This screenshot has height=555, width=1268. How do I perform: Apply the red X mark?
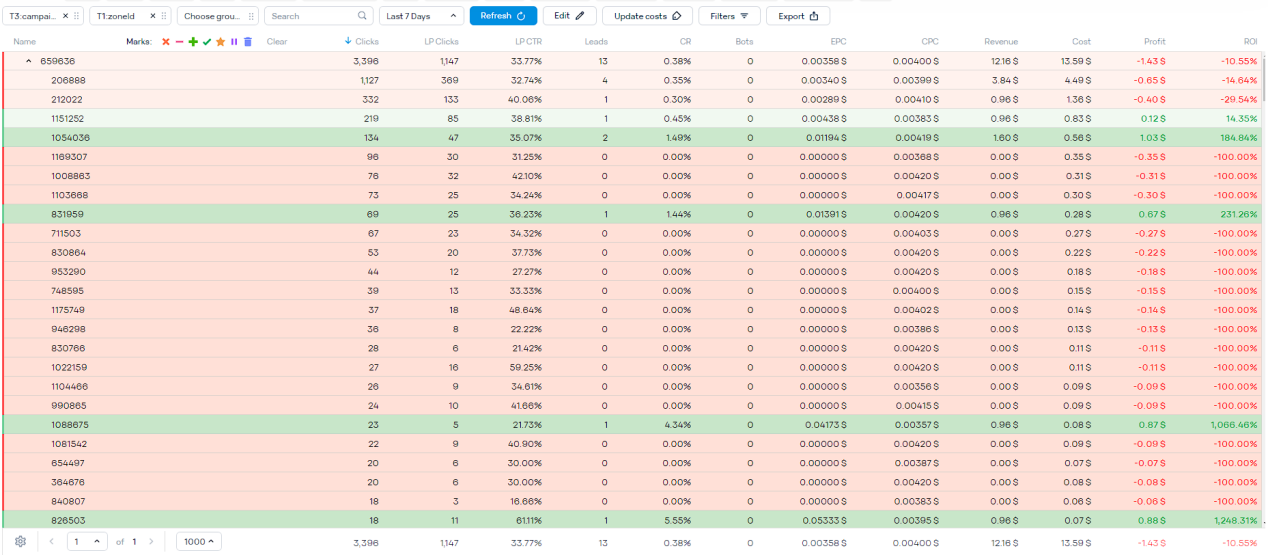pos(166,42)
